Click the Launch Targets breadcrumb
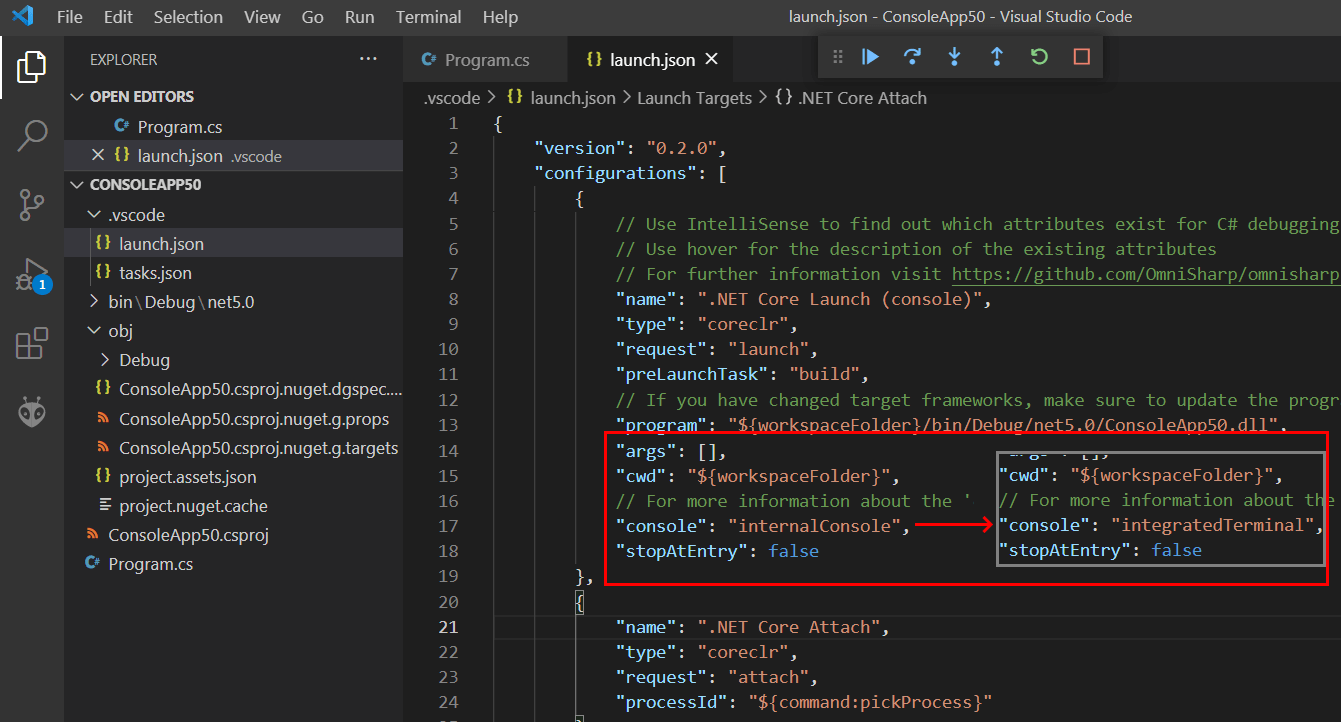This screenshot has width=1341, height=722. coord(694,98)
